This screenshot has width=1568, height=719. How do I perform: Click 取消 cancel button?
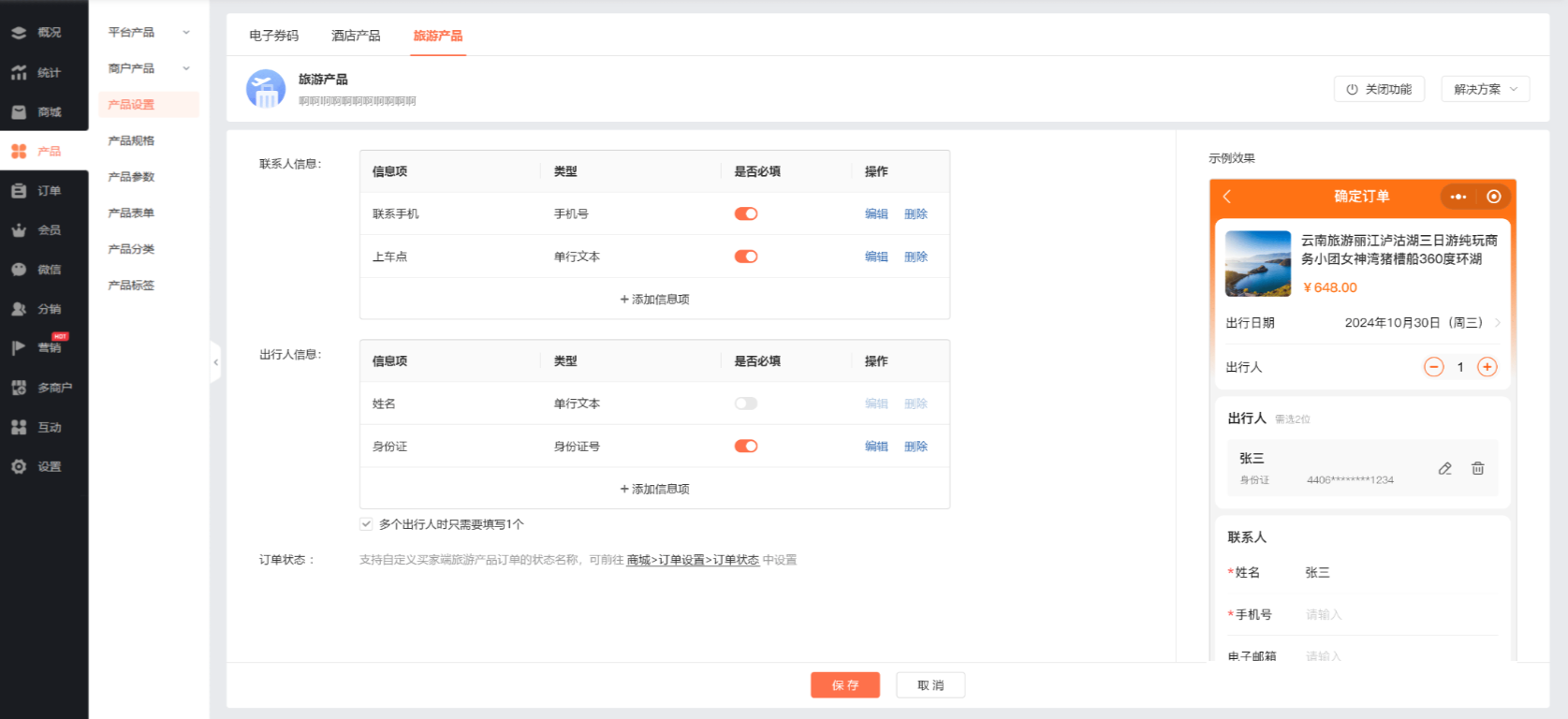pos(931,685)
